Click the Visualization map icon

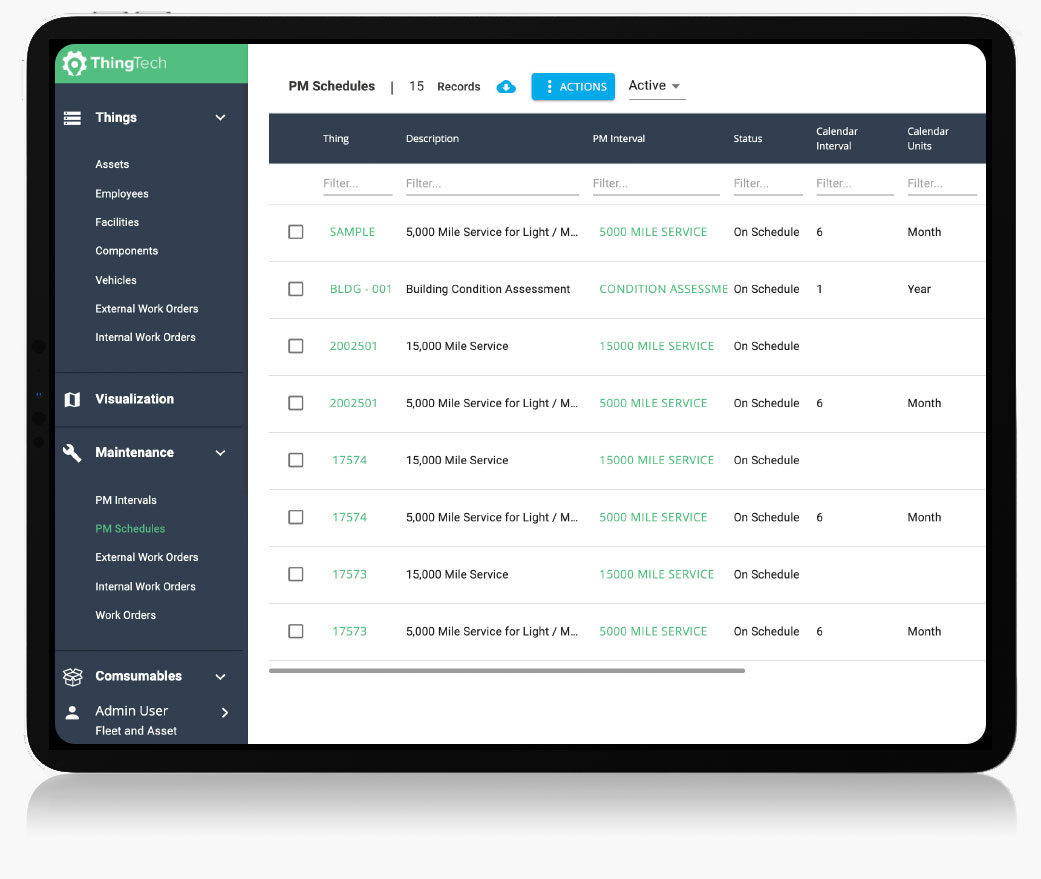pyautogui.click(x=72, y=399)
